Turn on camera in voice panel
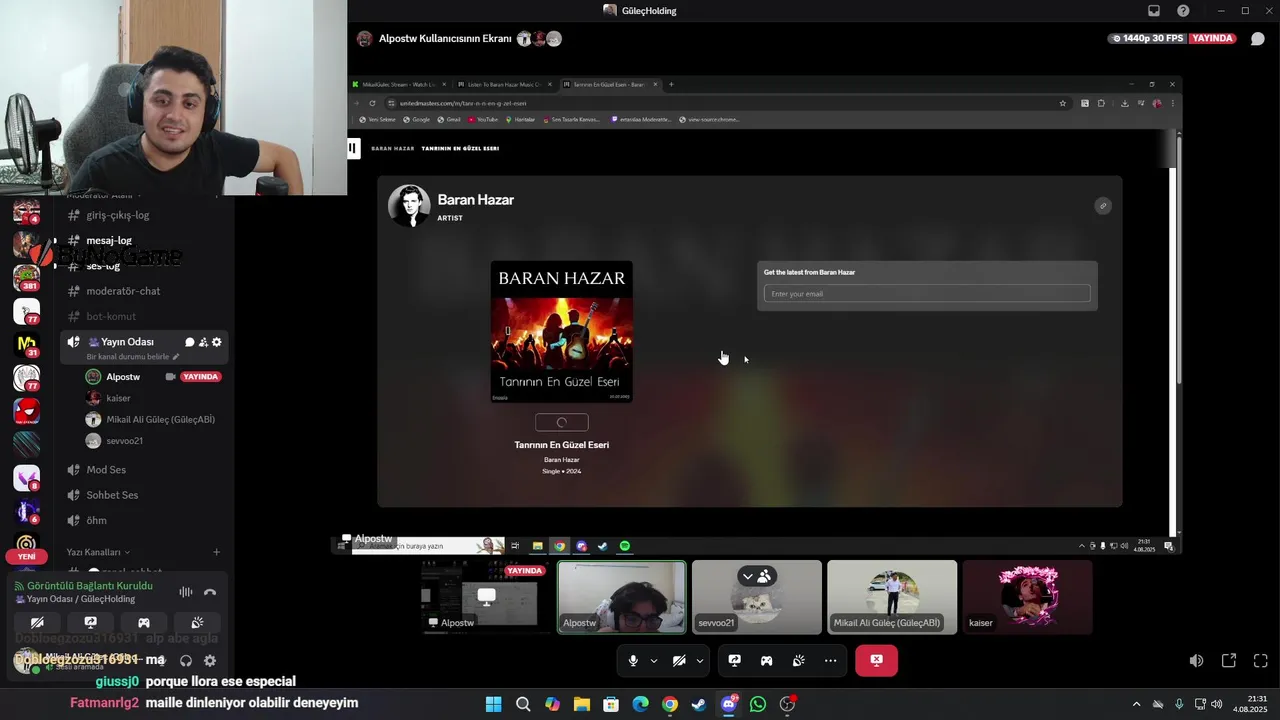Screen dimensions: 1280x720 coord(37,622)
